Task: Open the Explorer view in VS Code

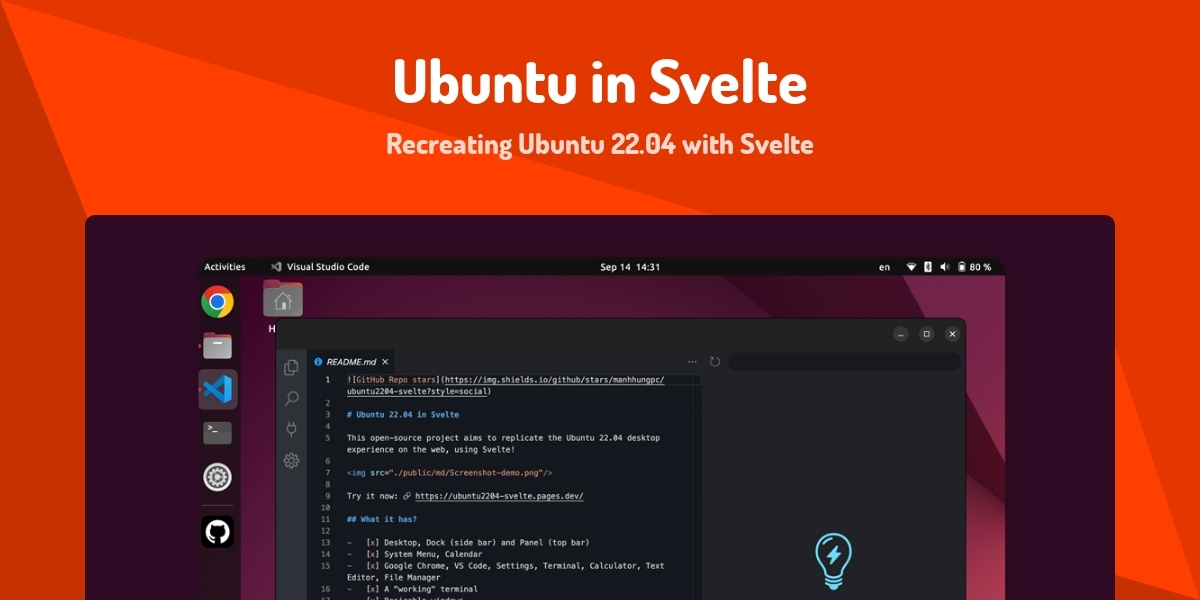Action: coord(291,367)
